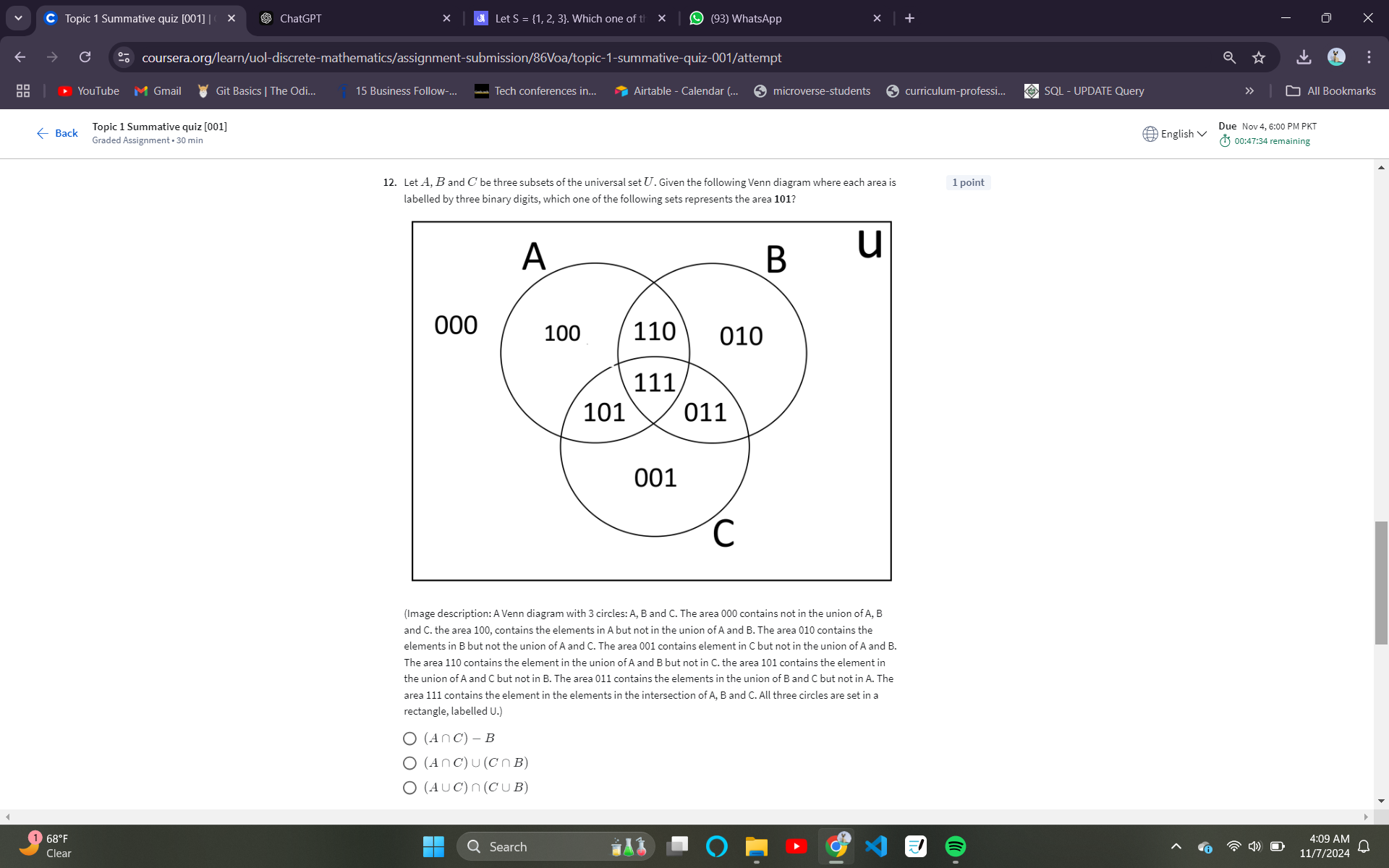Viewport: 1389px width, 868px height.
Task: Click the Coursera bookmark star icon
Action: (1258, 57)
